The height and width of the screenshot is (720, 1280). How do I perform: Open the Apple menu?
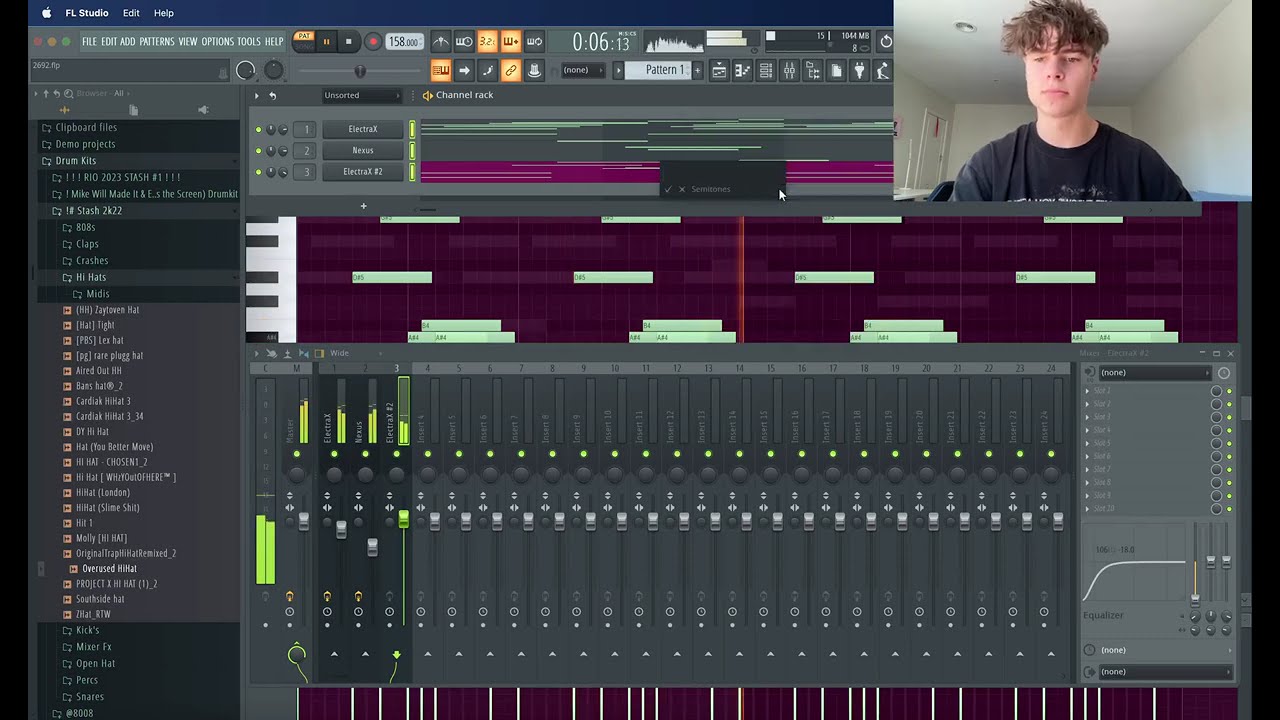point(47,13)
